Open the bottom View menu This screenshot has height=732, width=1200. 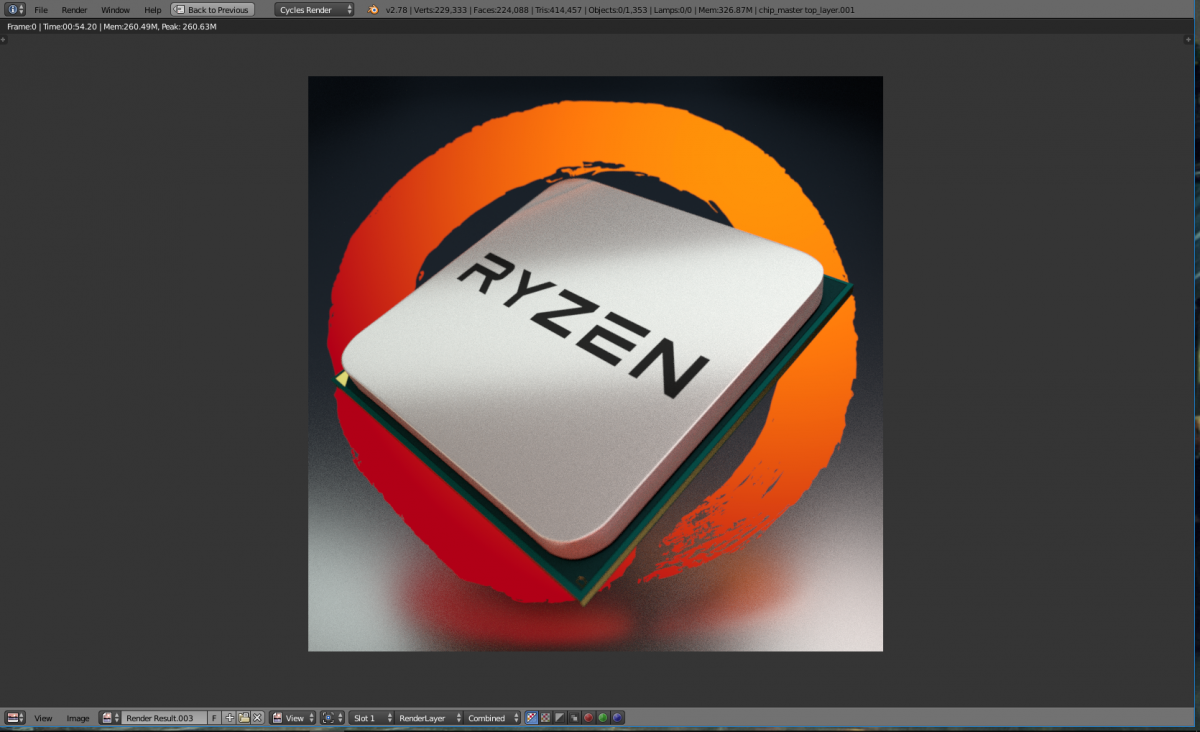[x=43, y=718]
